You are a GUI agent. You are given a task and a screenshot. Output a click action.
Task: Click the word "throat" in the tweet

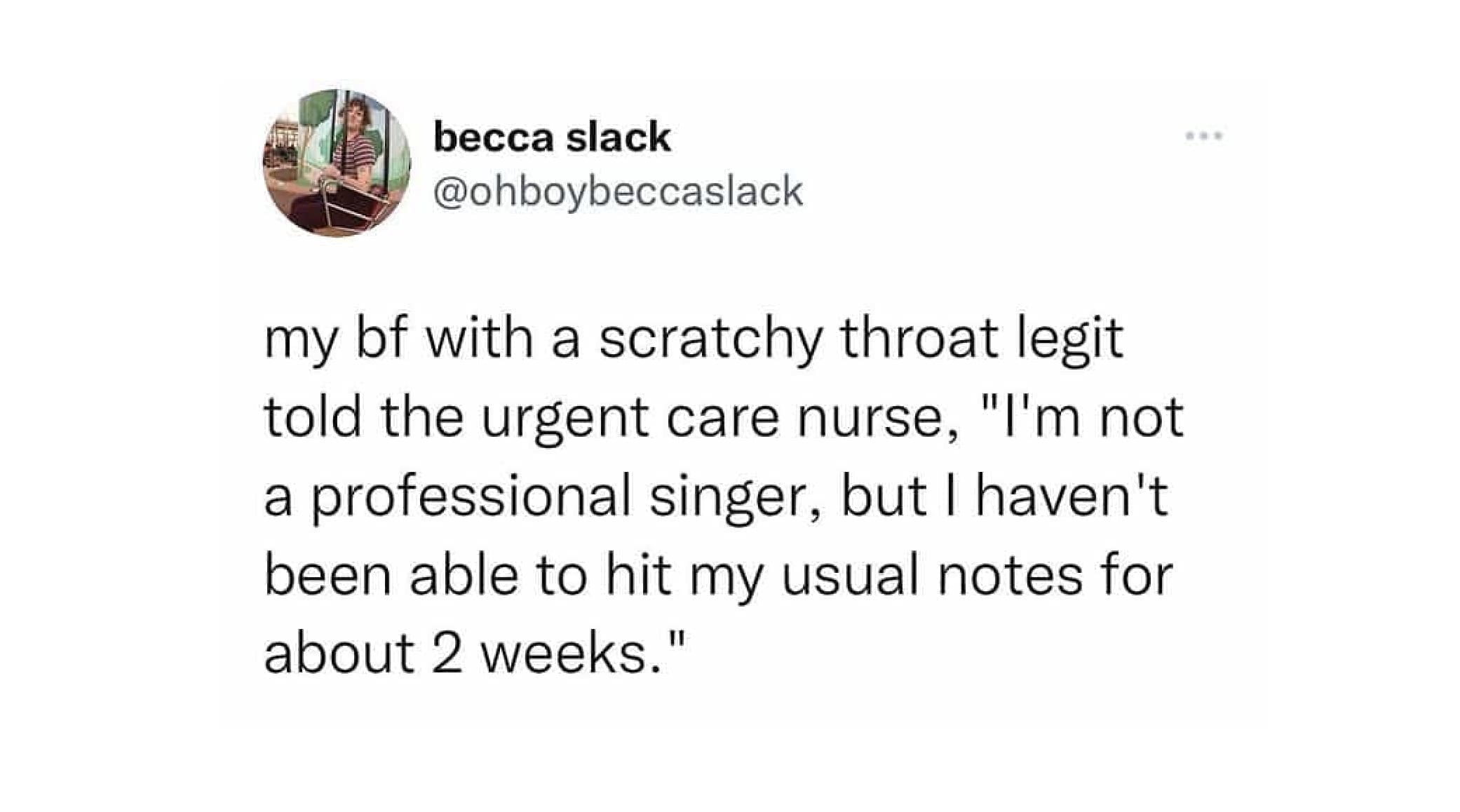click(919, 338)
